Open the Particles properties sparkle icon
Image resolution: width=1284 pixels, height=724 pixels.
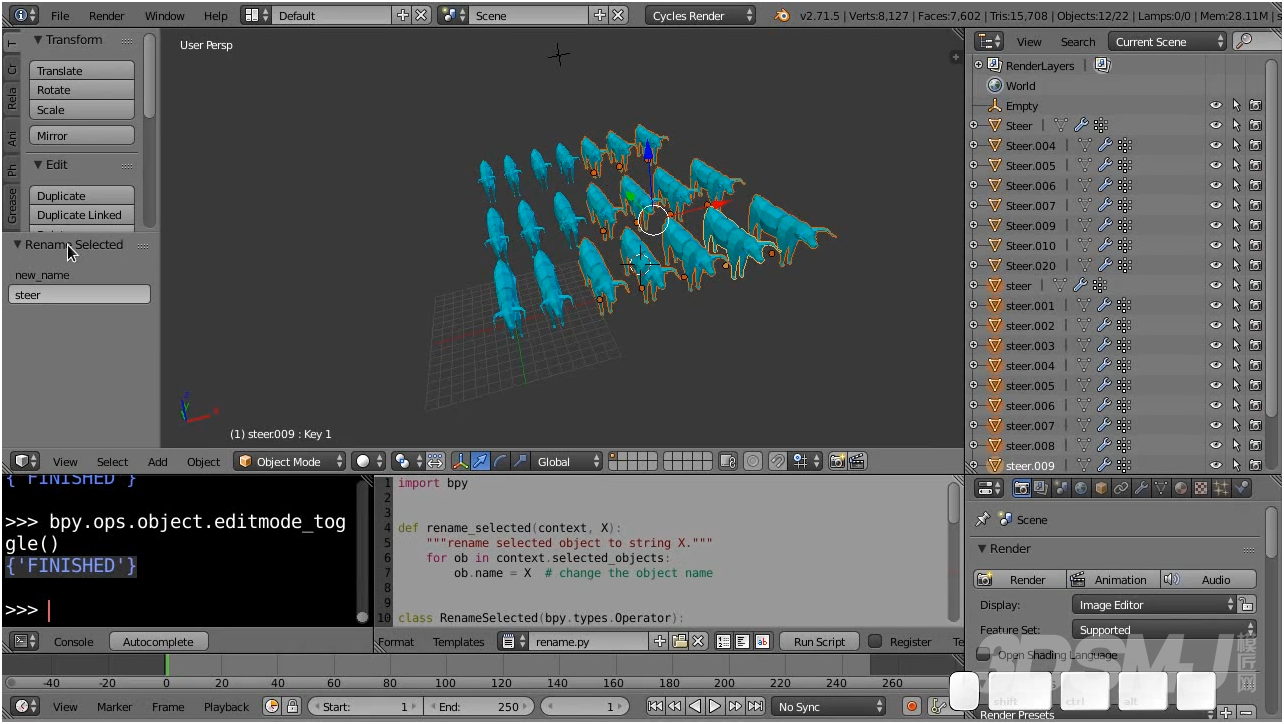click(1221, 488)
